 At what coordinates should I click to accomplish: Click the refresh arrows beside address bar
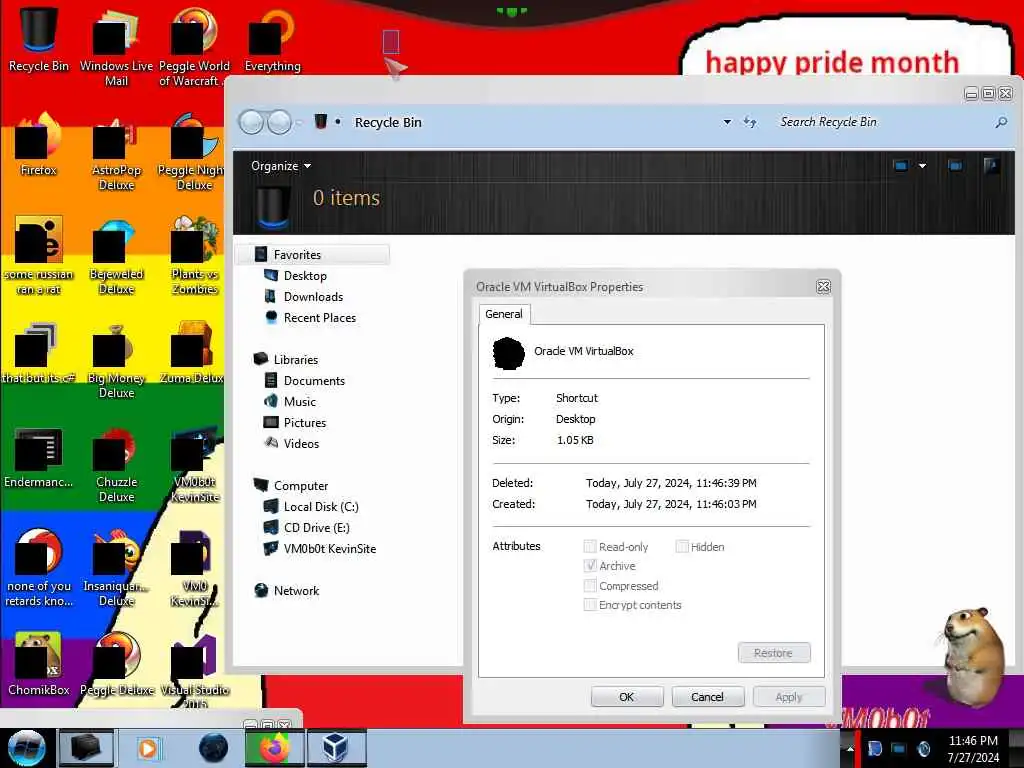tap(750, 122)
